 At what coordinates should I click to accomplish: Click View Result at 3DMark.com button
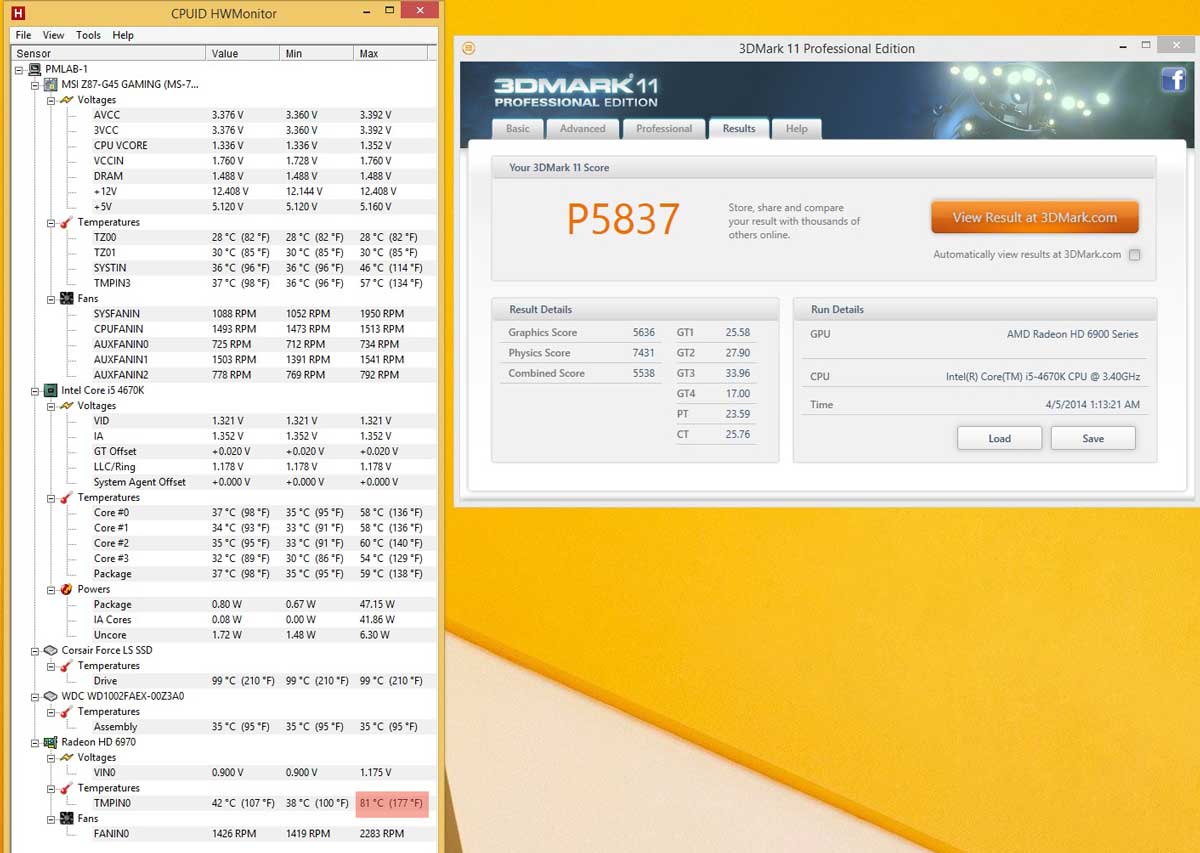click(1034, 217)
